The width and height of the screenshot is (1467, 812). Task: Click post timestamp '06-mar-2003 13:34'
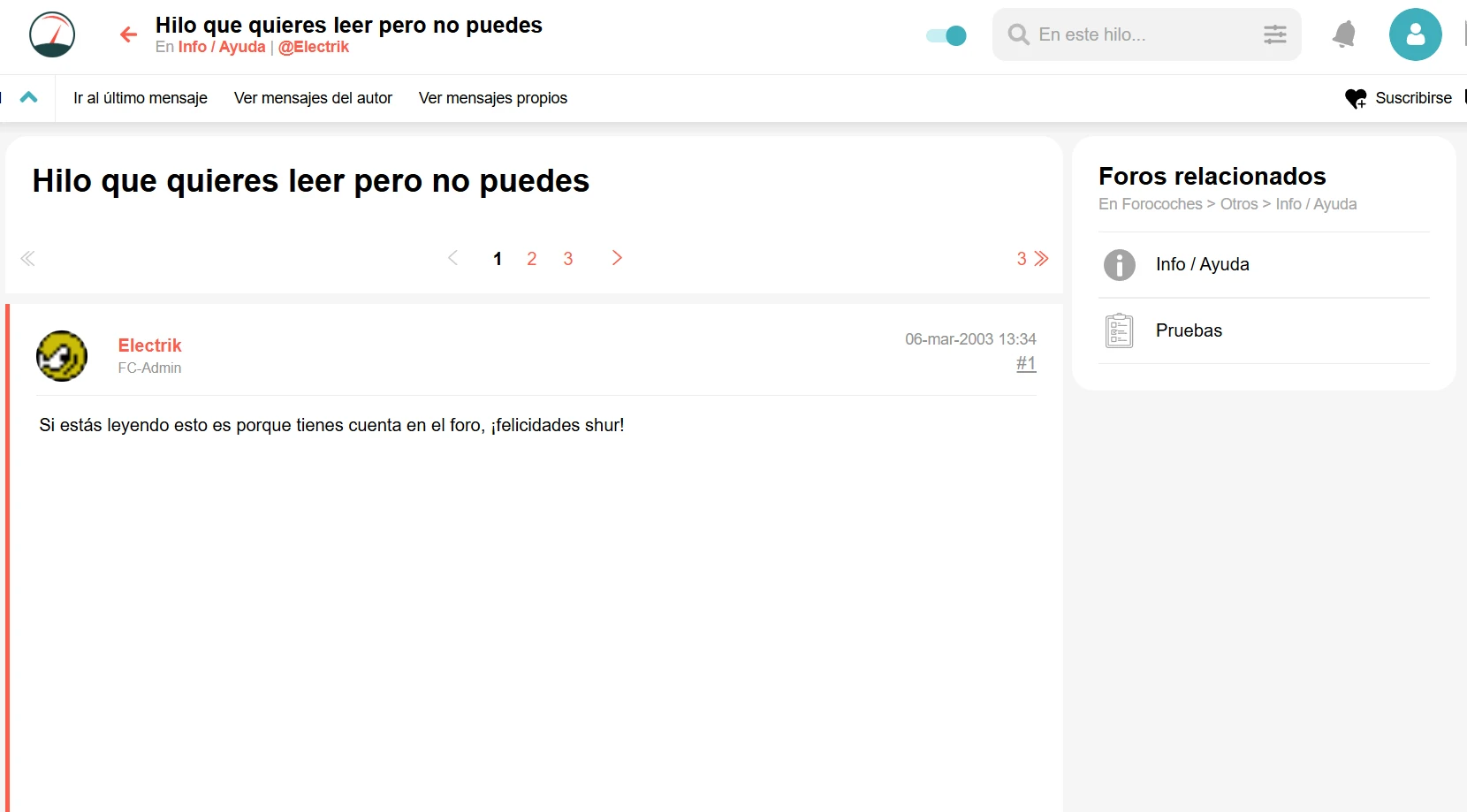coord(970,339)
